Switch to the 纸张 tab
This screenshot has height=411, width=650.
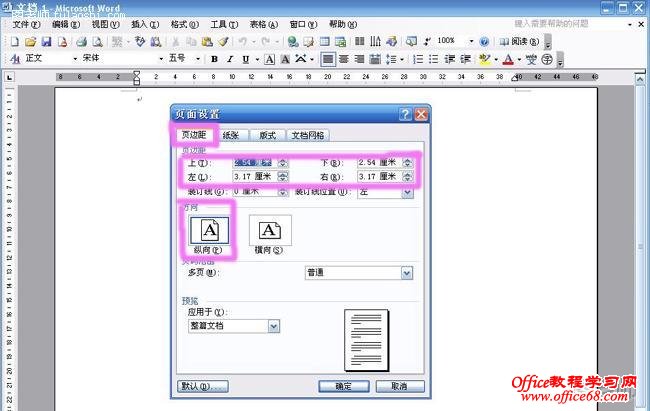(x=230, y=135)
